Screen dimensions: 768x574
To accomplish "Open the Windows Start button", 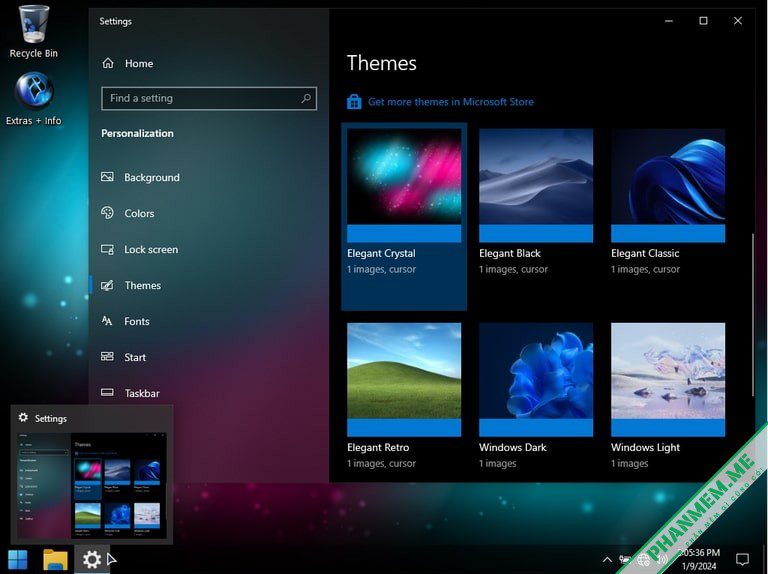I will 18,560.
